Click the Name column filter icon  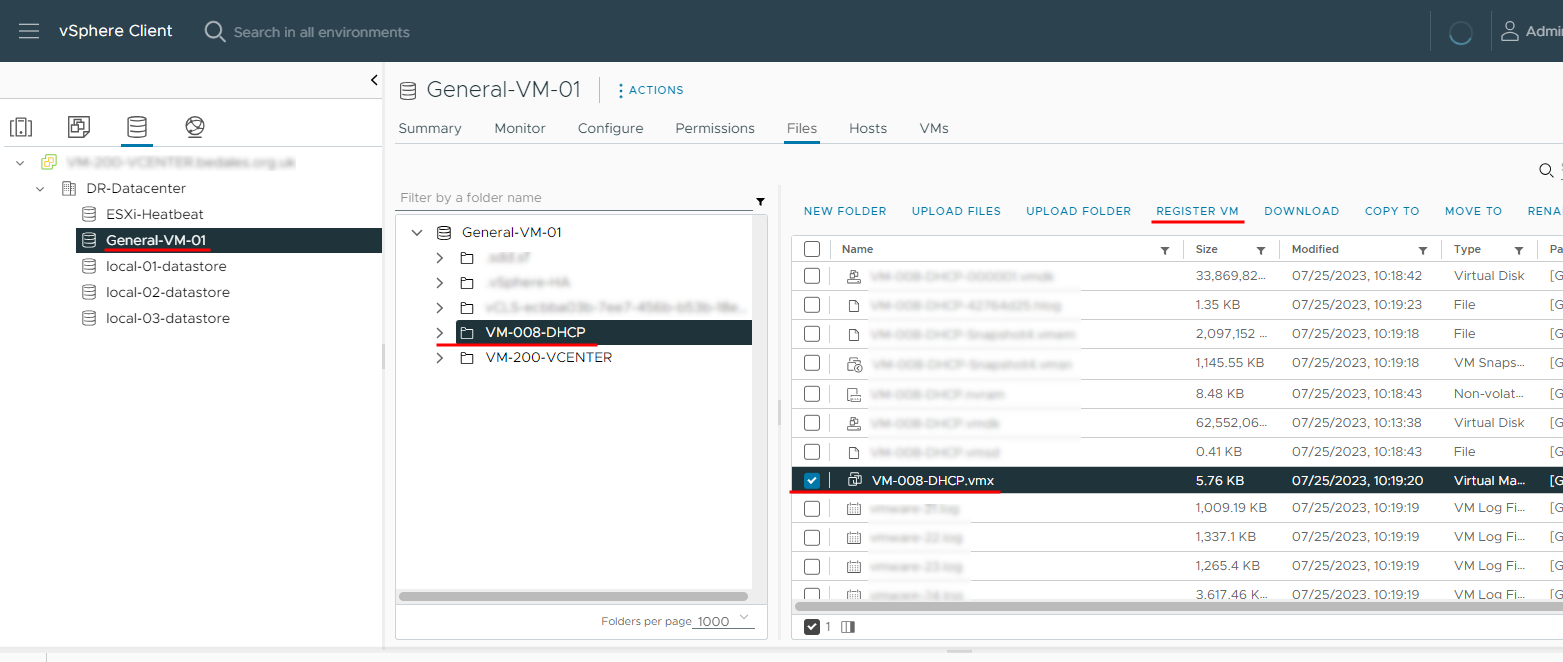point(1165,250)
